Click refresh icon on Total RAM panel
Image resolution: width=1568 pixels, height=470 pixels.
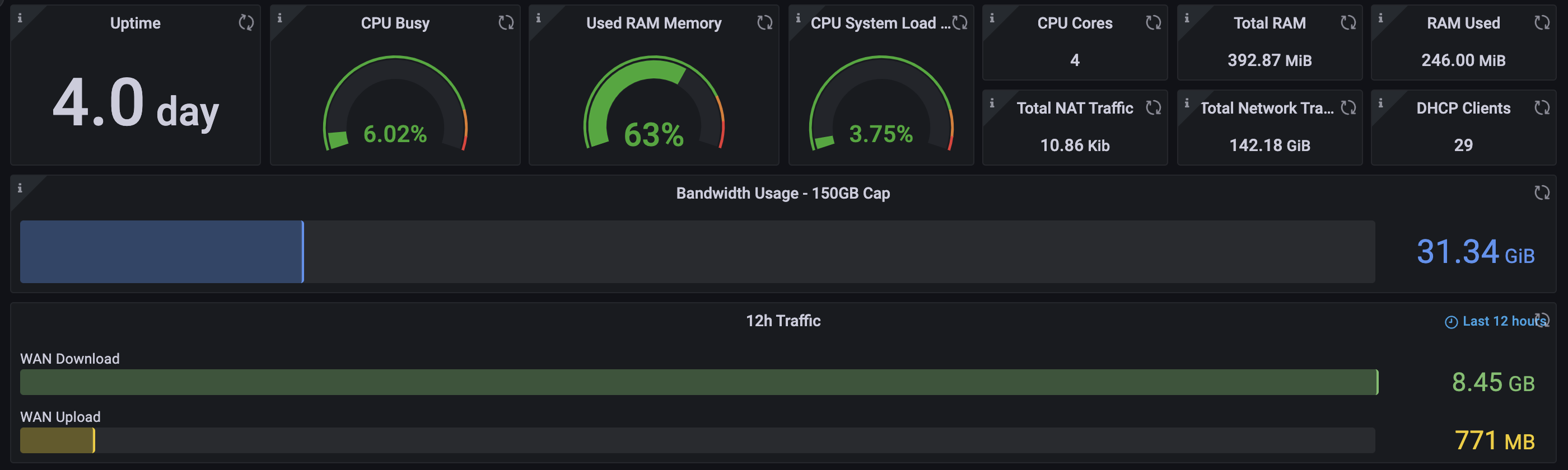click(1348, 22)
